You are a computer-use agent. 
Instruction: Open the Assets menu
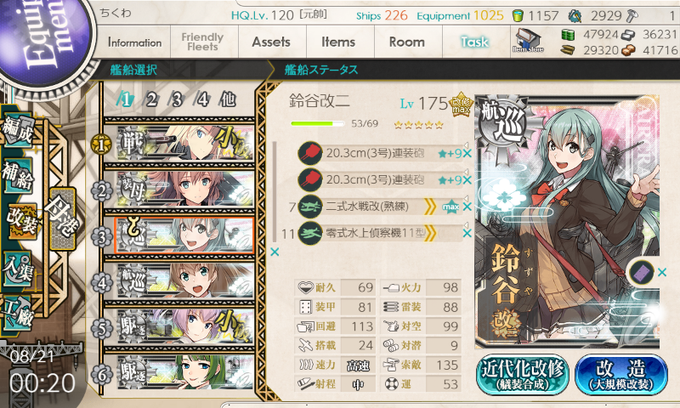pos(271,42)
